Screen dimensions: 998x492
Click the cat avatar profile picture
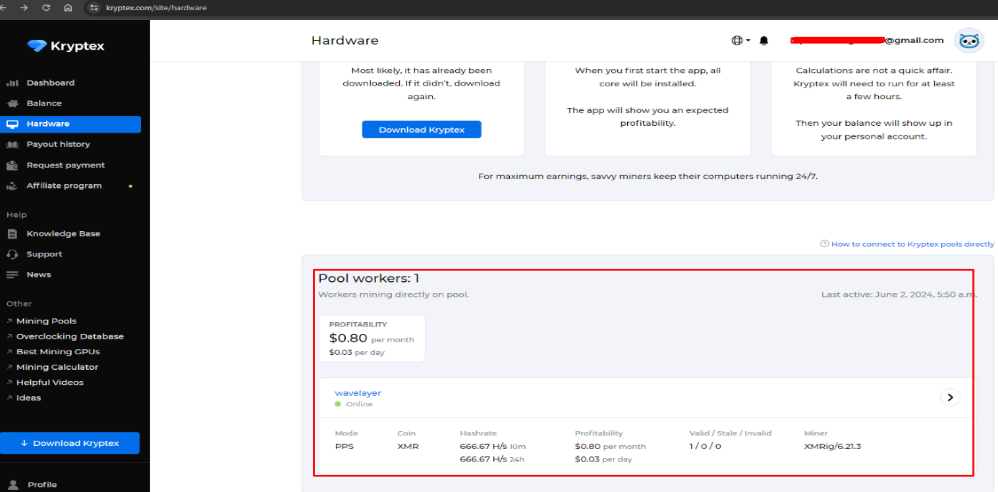click(x=969, y=41)
